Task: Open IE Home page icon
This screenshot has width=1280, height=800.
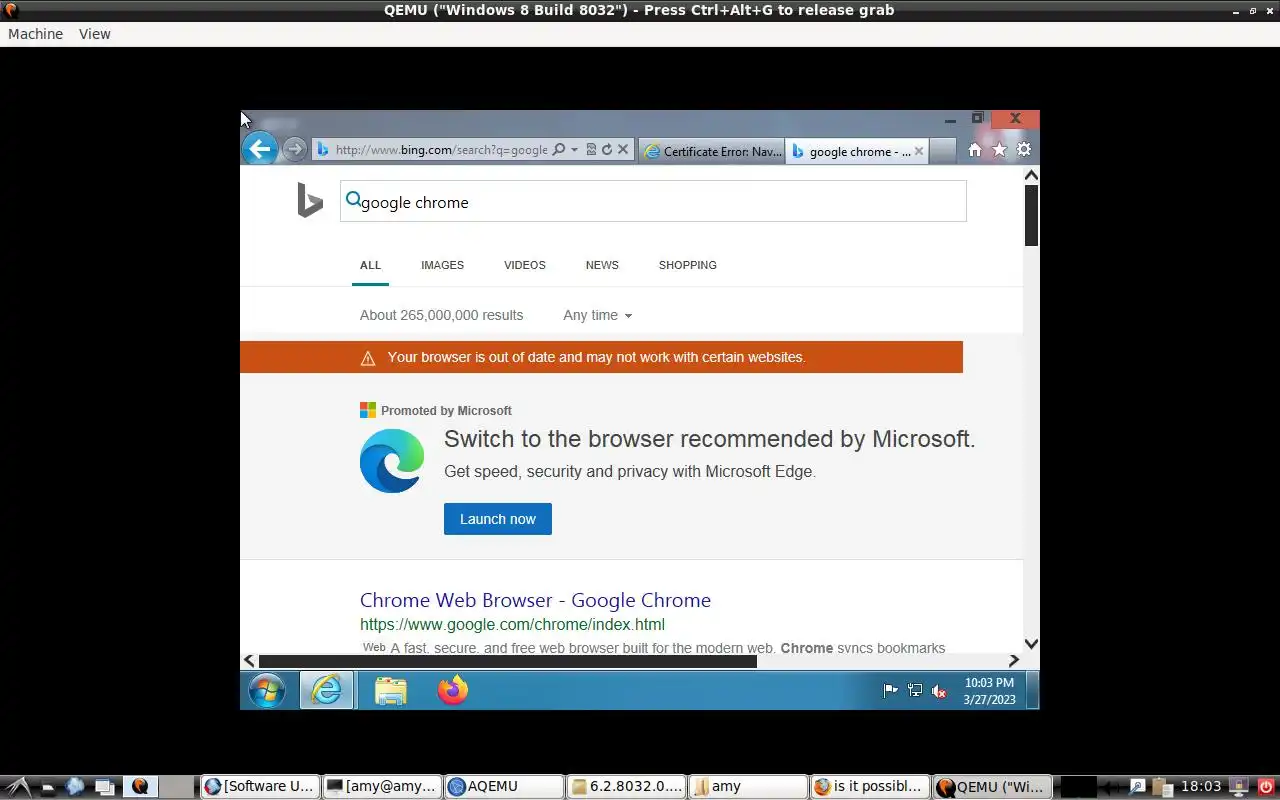Action: pyautogui.click(x=975, y=150)
